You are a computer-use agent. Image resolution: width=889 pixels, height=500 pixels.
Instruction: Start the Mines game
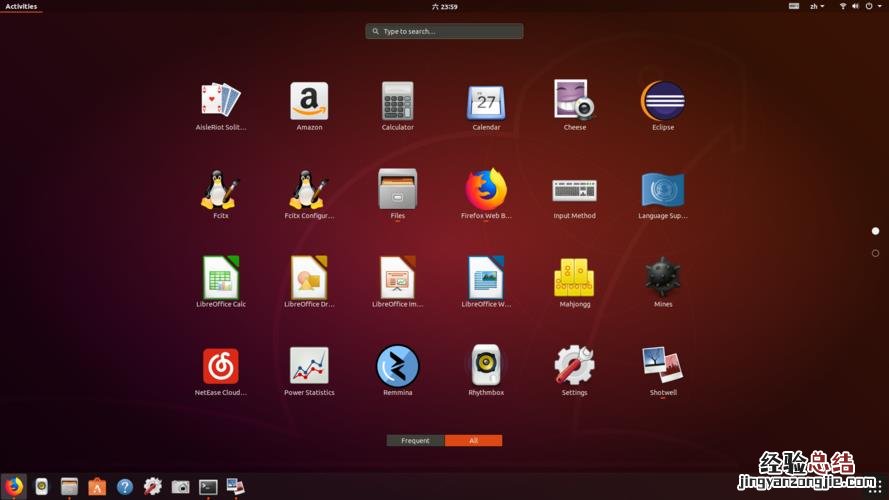click(x=663, y=283)
